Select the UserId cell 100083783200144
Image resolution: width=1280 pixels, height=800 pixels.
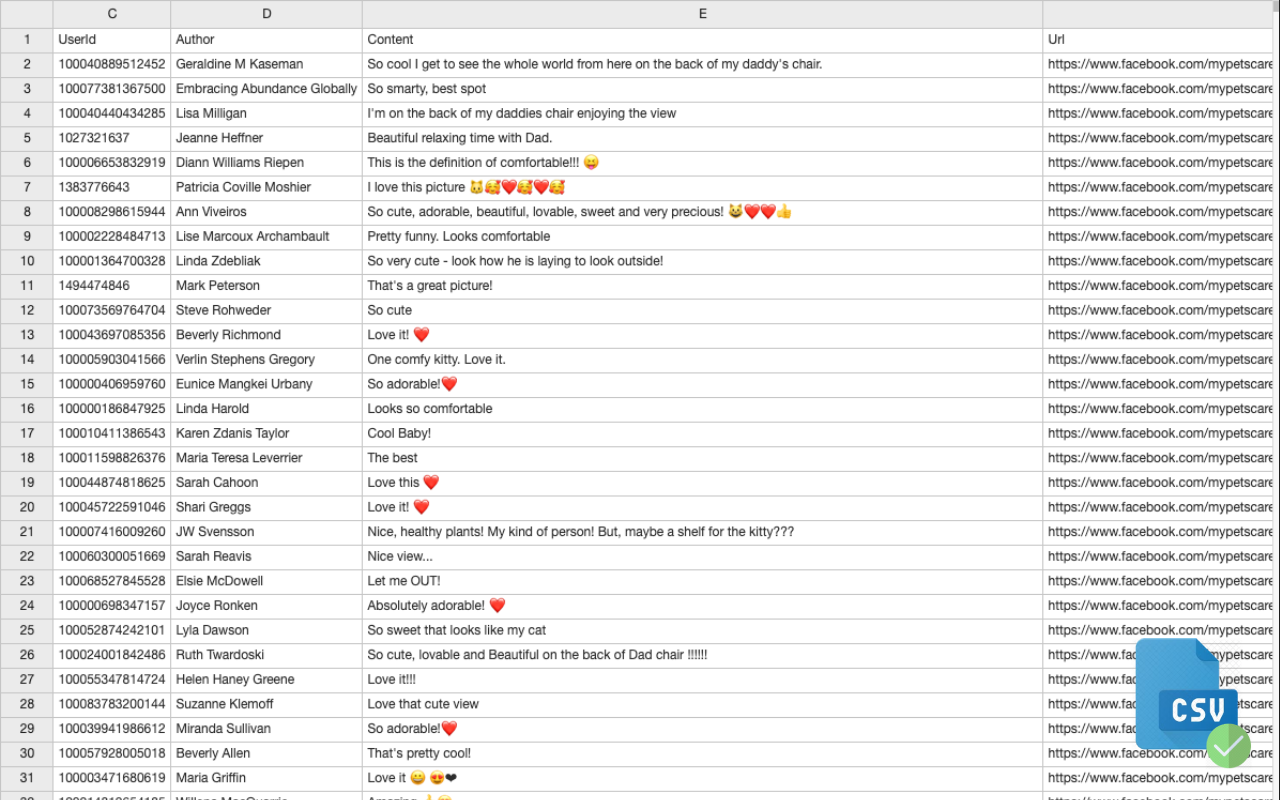click(x=112, y=704)
